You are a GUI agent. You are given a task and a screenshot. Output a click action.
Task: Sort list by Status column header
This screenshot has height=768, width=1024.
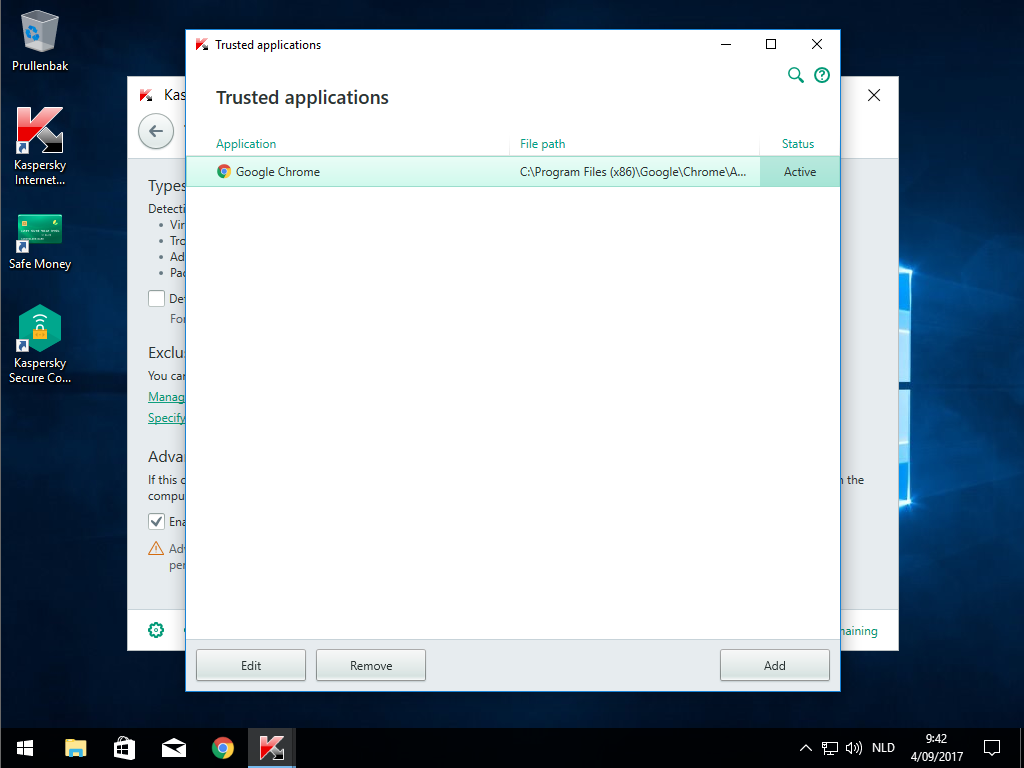798,144
